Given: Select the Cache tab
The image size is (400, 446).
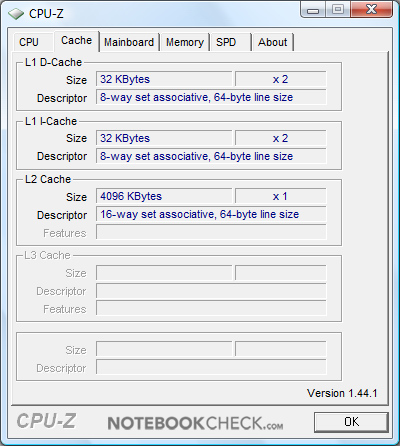Looking at the screenshot, I should 77,41.
